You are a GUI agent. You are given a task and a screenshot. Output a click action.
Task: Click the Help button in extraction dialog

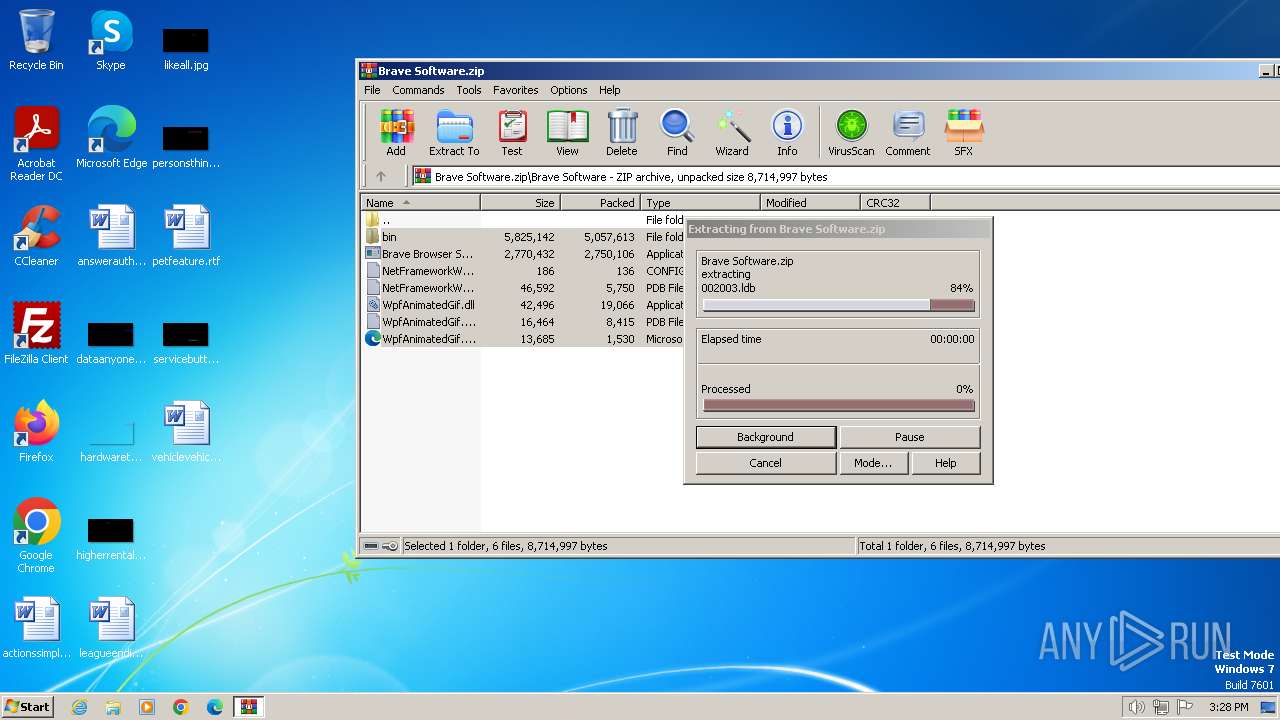[945, 463]
